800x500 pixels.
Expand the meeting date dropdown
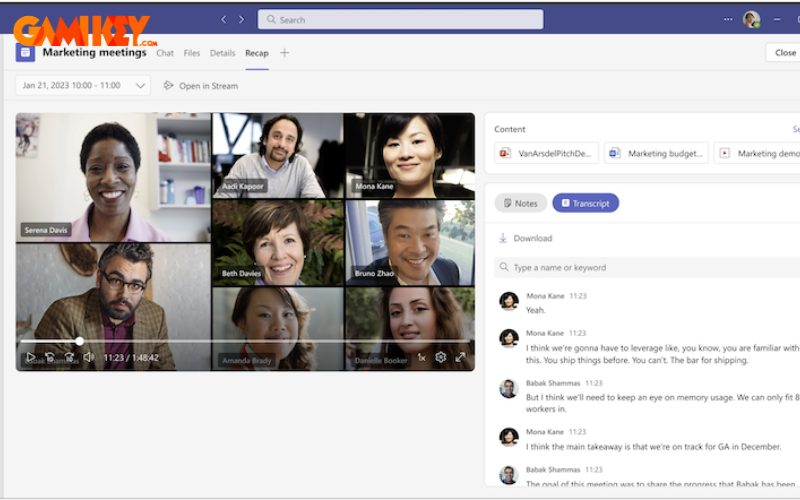[140, 86]
